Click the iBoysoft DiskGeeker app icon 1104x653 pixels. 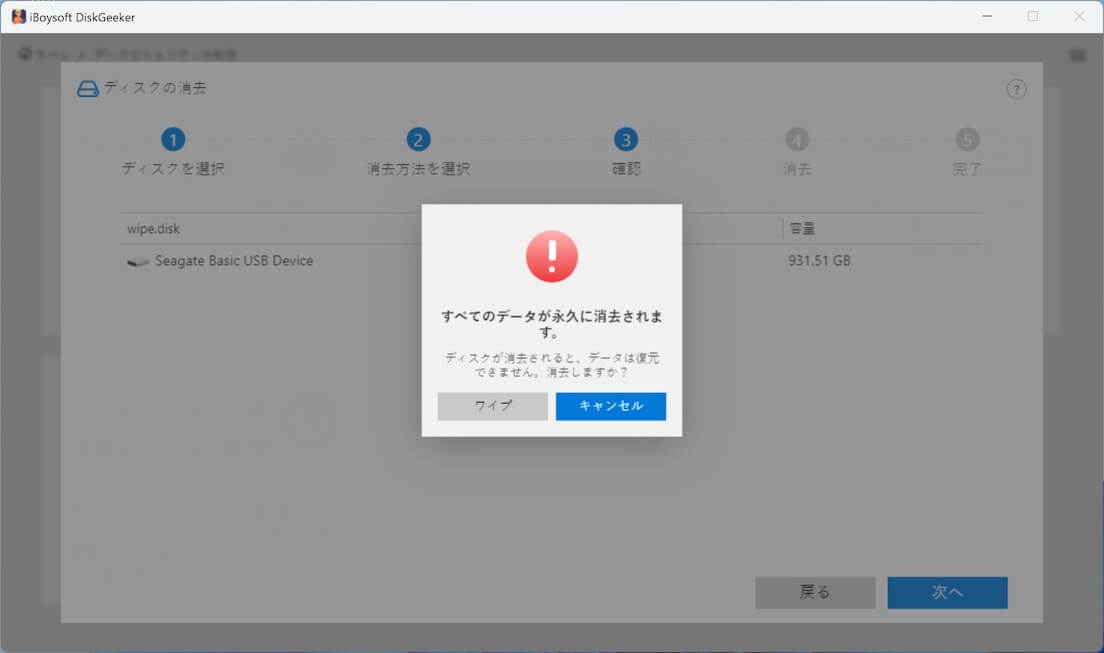pyautogui.click(x=19, y=16)
